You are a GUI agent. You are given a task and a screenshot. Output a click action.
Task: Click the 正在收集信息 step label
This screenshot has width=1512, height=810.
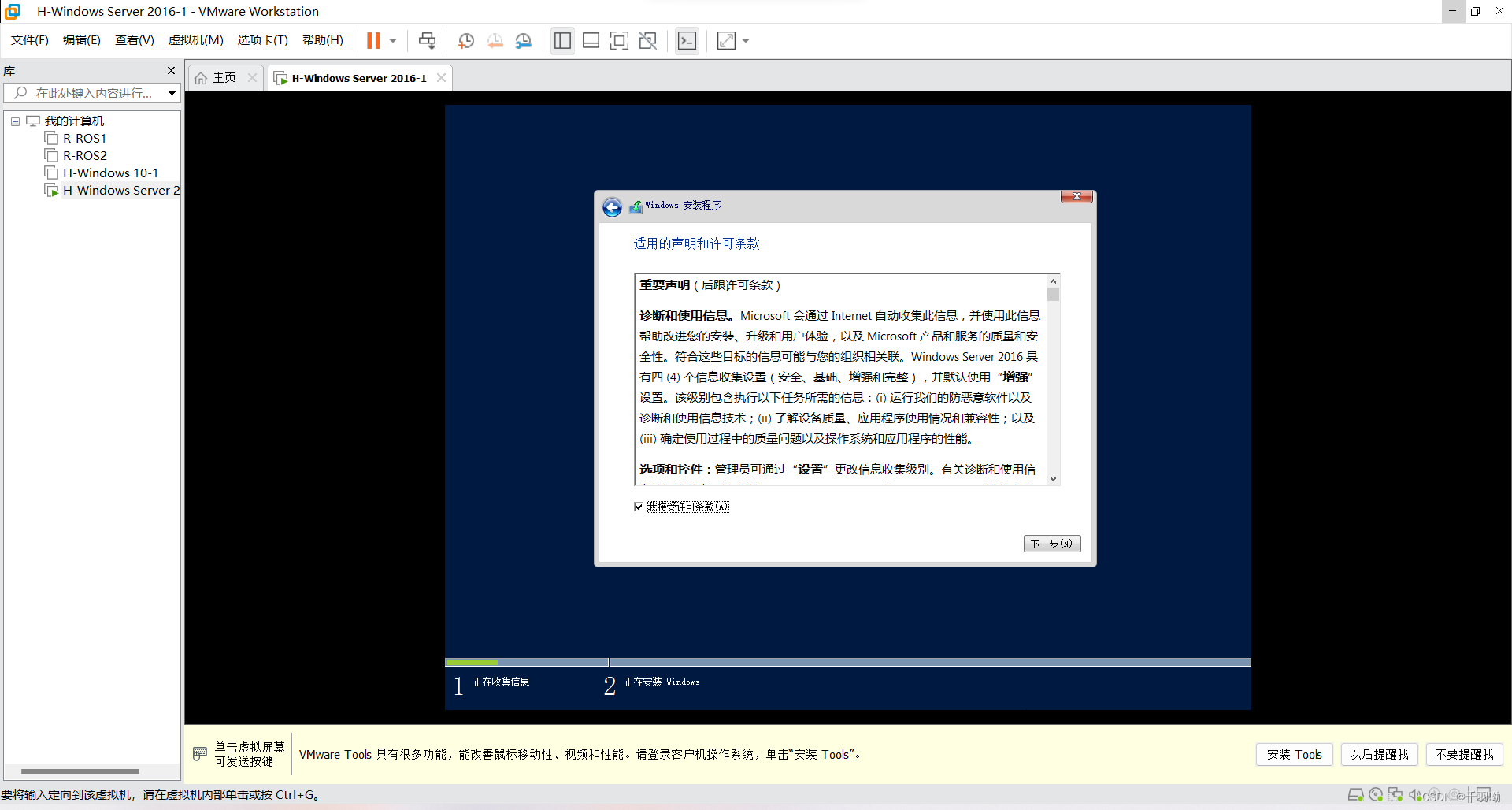(x=501, y=682)
